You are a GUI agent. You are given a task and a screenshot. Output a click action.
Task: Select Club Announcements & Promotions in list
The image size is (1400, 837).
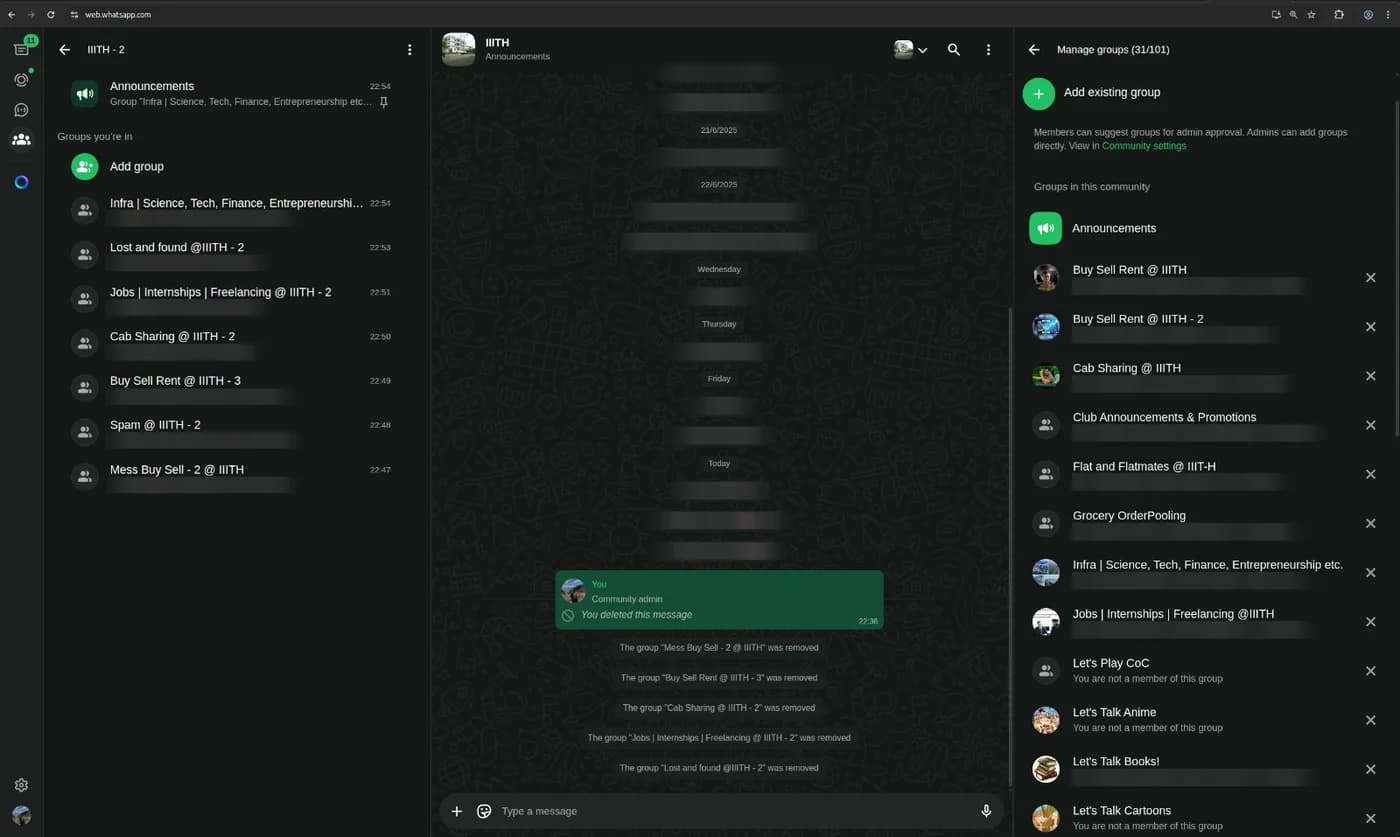(x=1207, y=425)
